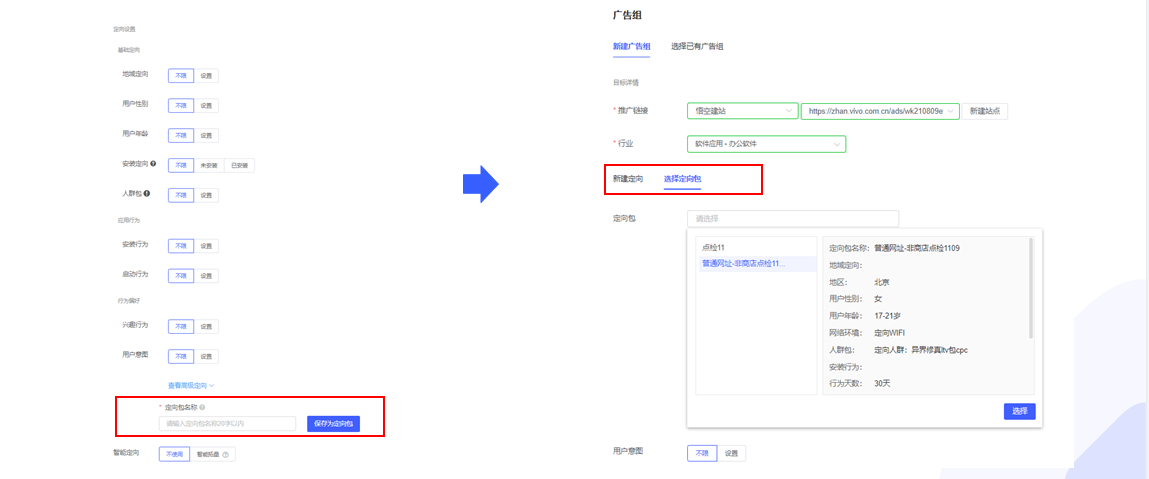Select 未安装 under 安装定向

pos(208,165)
